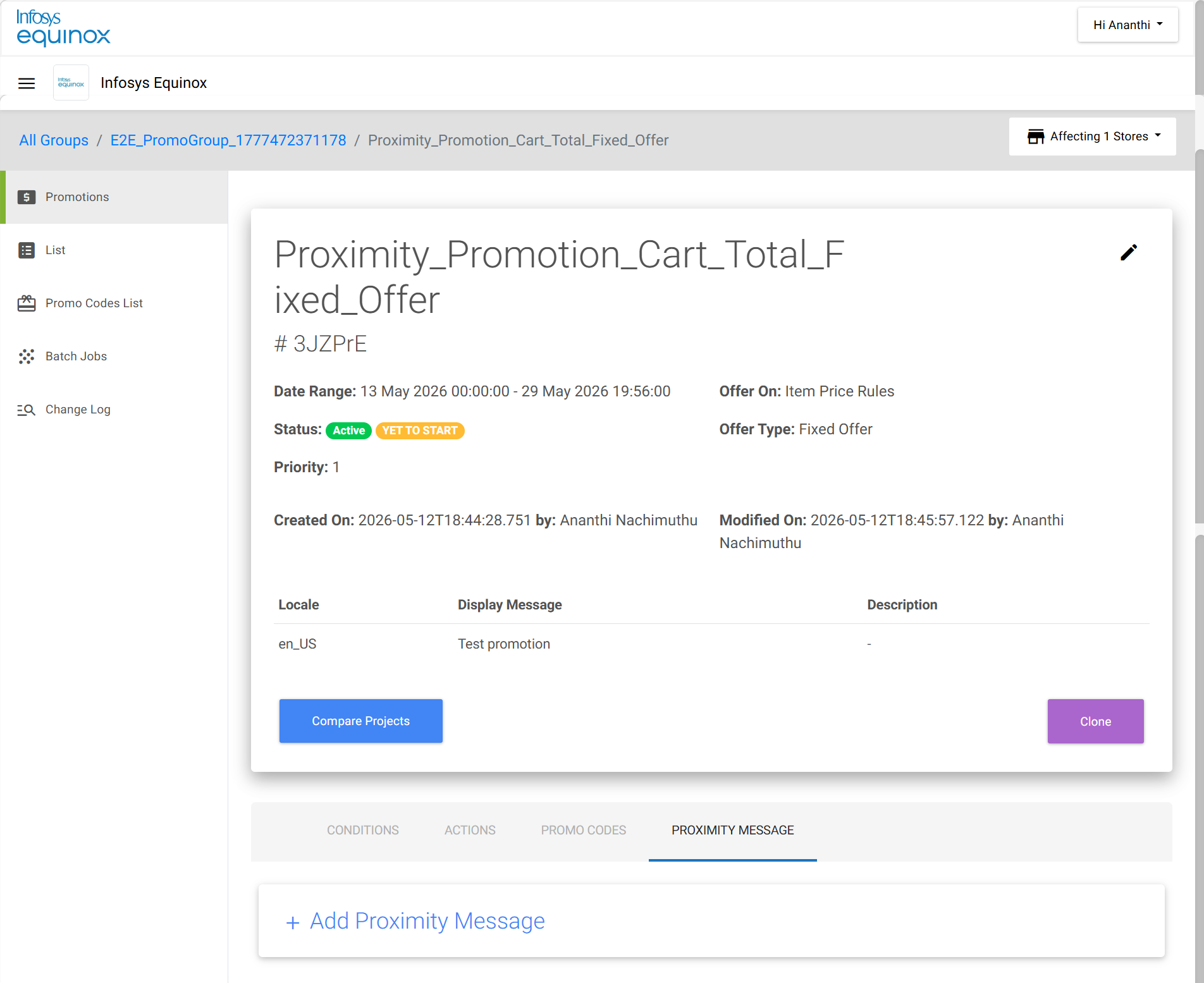
Task: Click the purple Clone button
Action: 1096,721
